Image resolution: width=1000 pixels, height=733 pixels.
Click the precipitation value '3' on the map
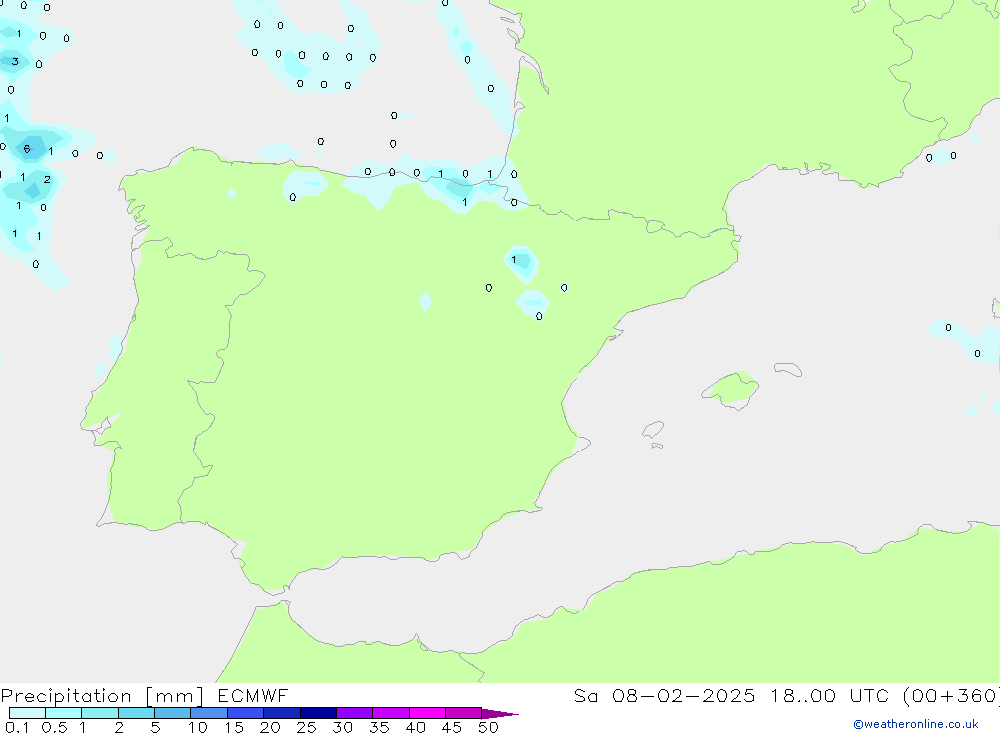(15, 61)
